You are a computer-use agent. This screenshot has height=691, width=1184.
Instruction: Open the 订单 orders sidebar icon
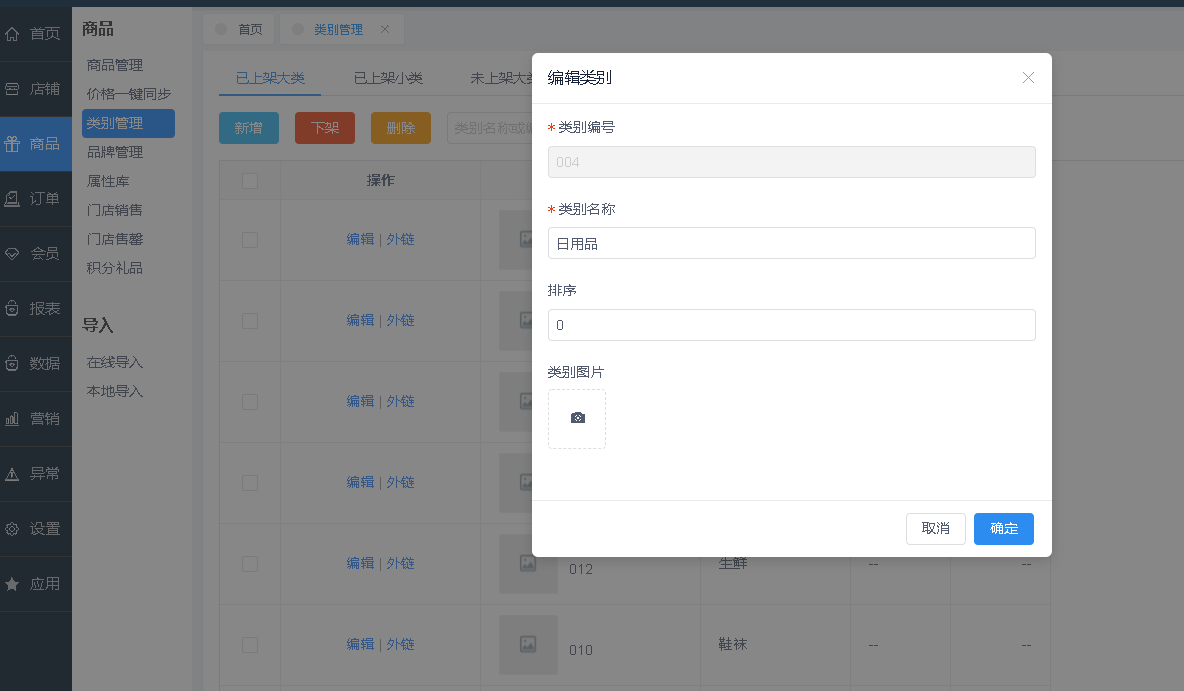point(12,199)
